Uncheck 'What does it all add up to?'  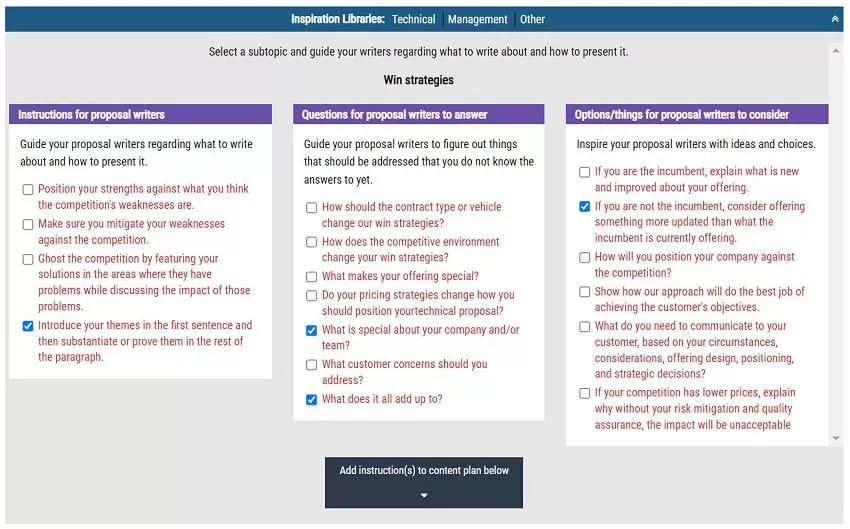(x=312, y=399)
